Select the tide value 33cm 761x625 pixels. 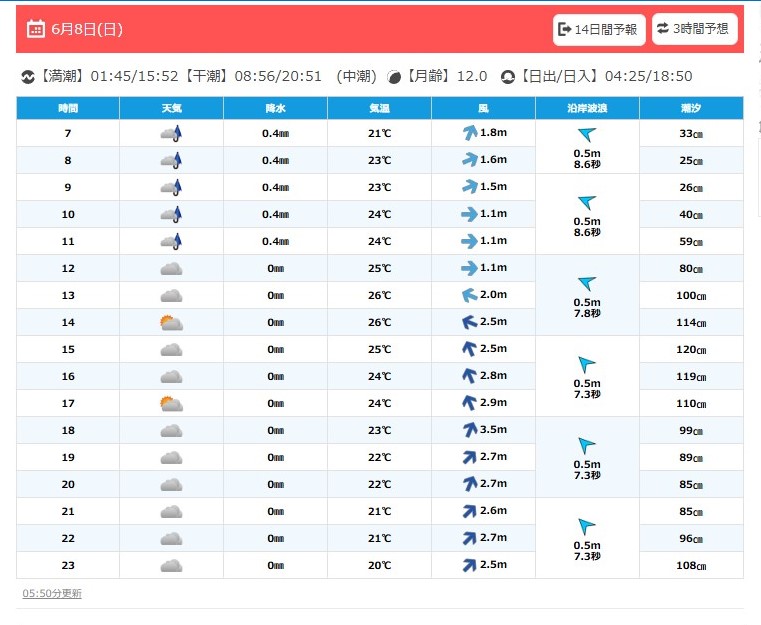(691, 133)
